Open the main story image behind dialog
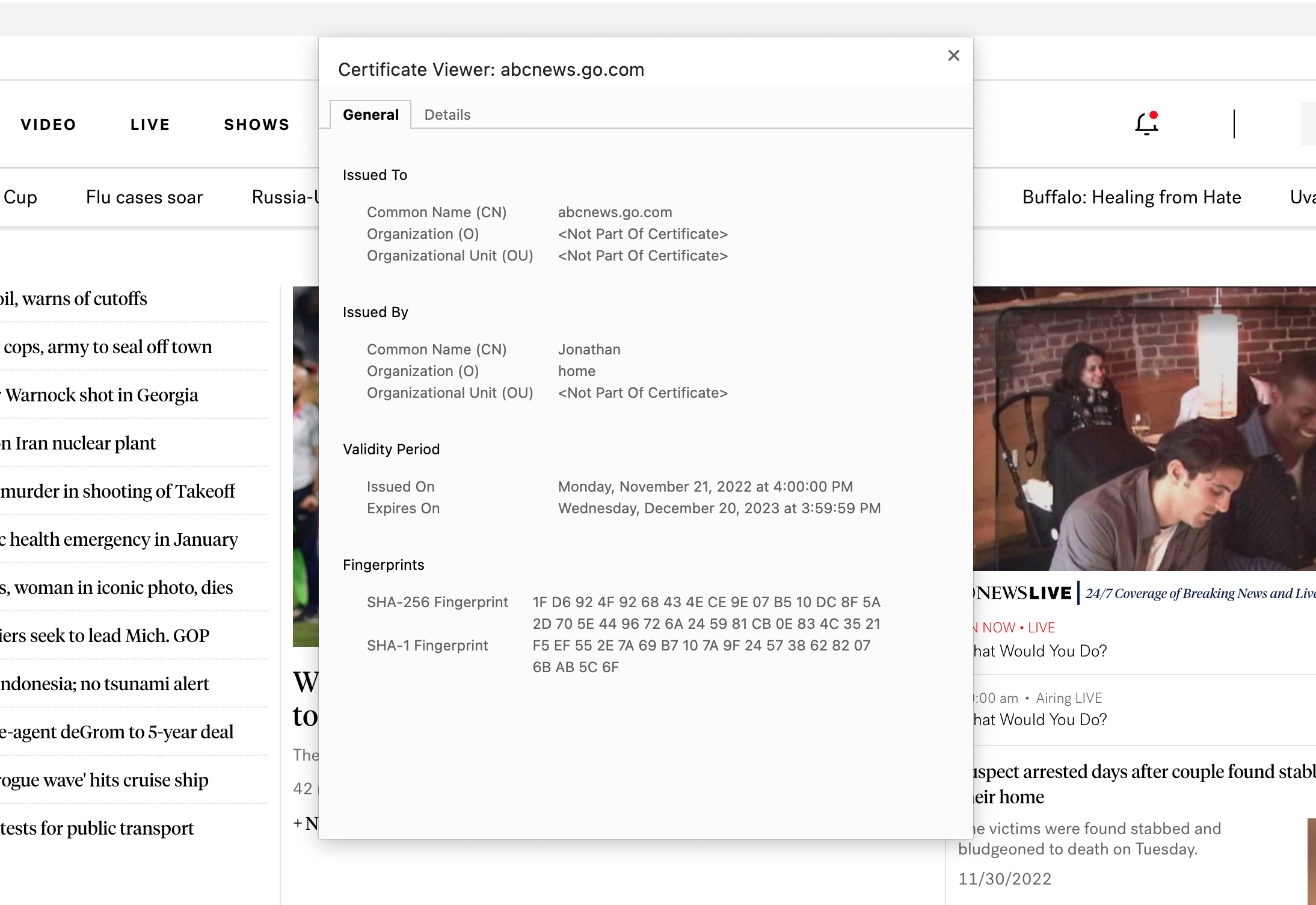1316x905 pixels. 306,466
